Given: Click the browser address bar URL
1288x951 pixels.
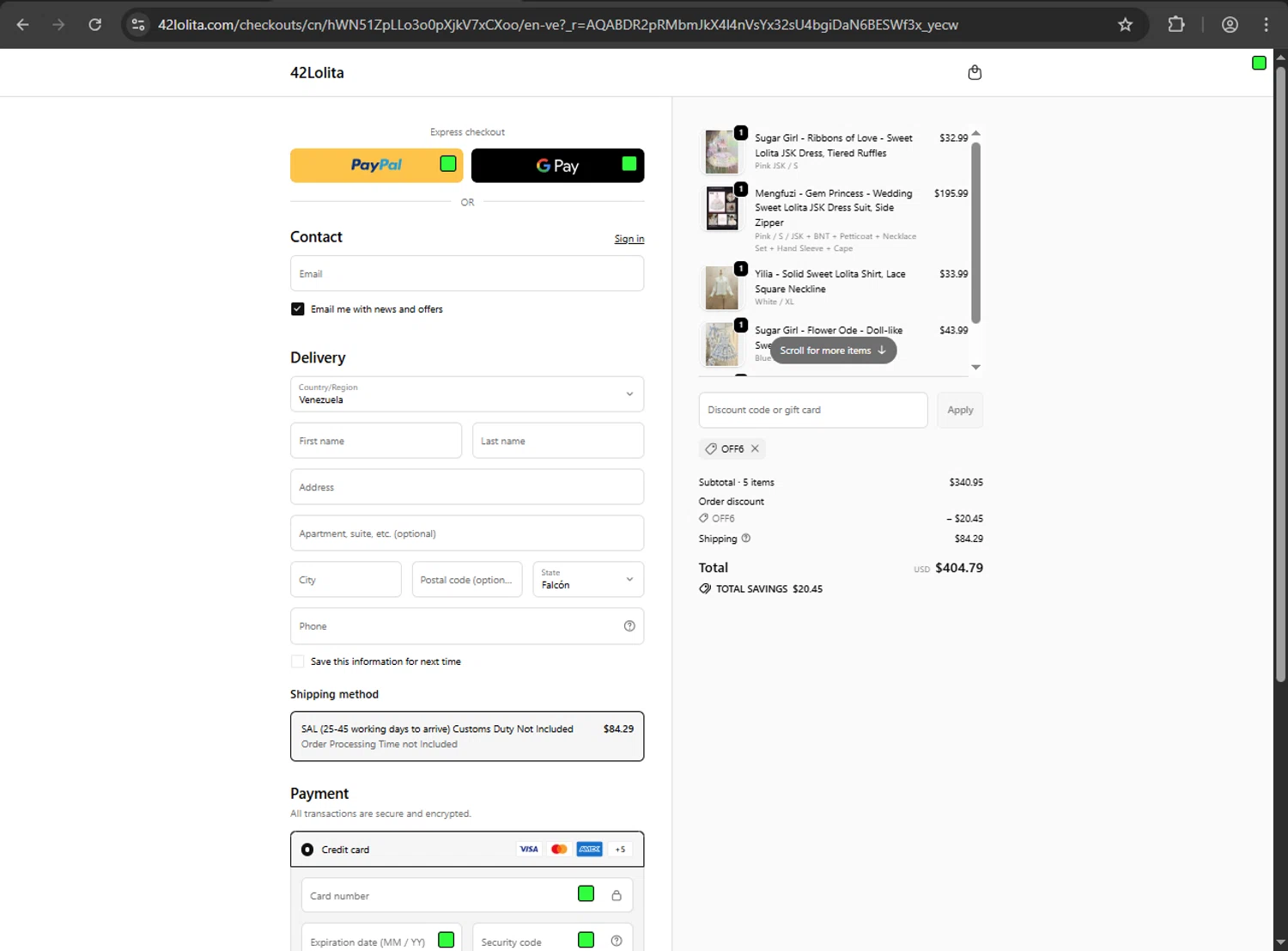Looking at the screenshot, I should (558, 25).
